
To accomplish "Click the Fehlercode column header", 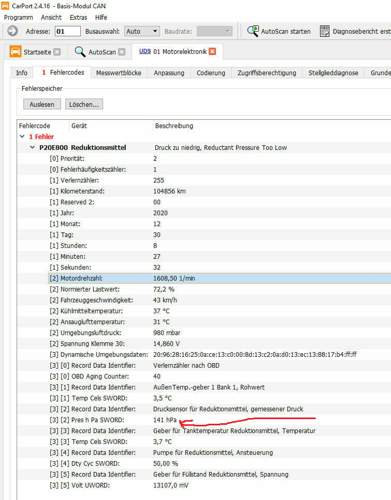I will pos(34,126).
